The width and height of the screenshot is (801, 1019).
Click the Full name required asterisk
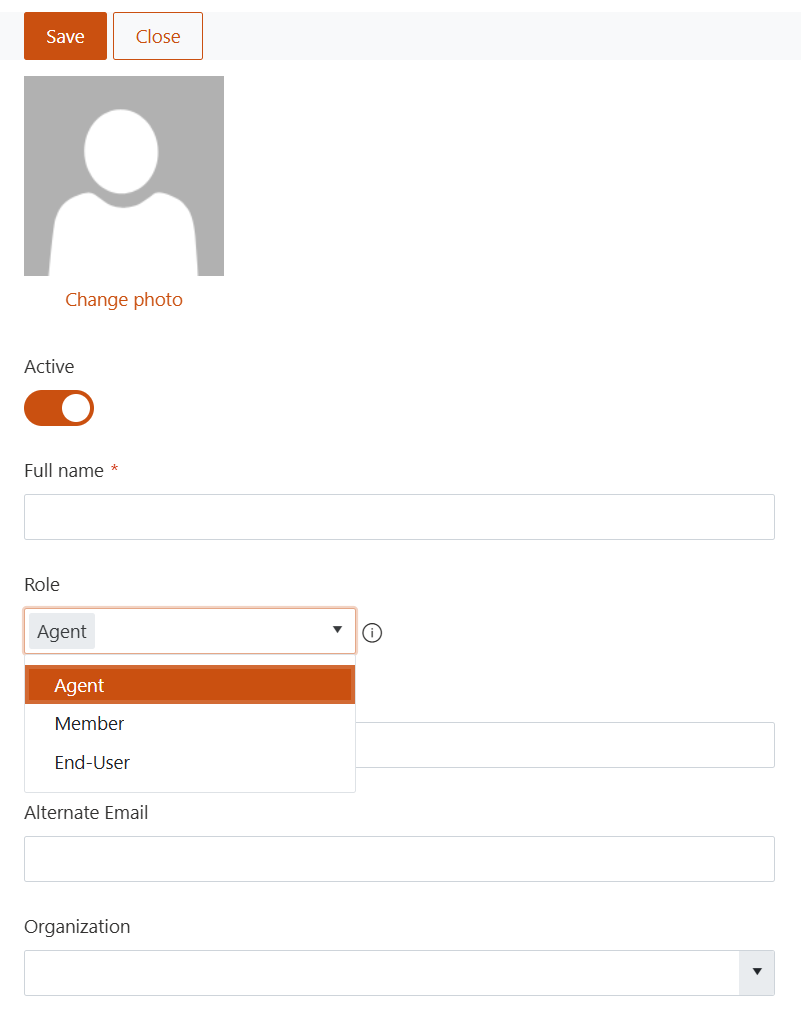click(113, 470)
